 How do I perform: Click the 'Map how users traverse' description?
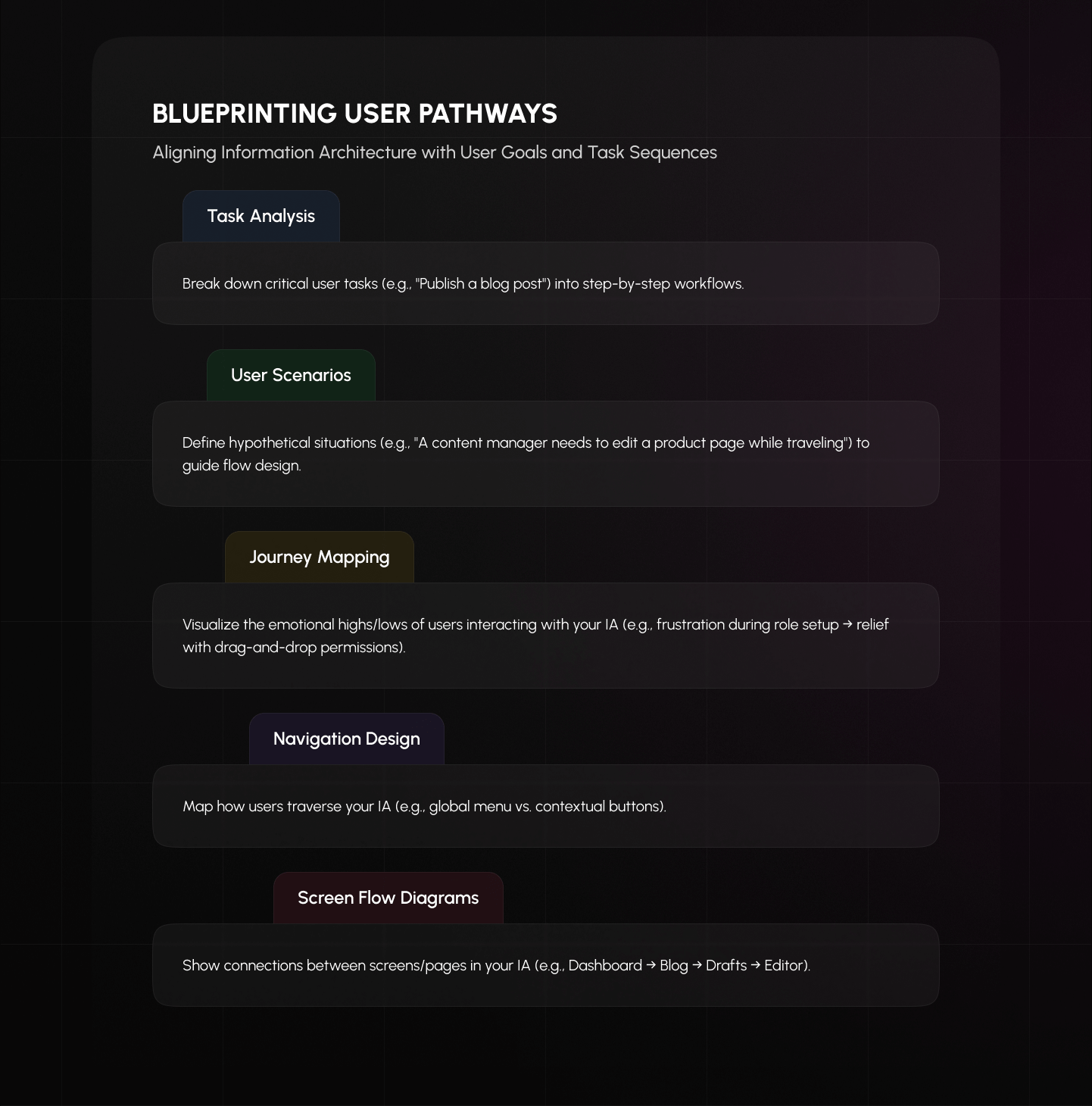coord(424,807)
